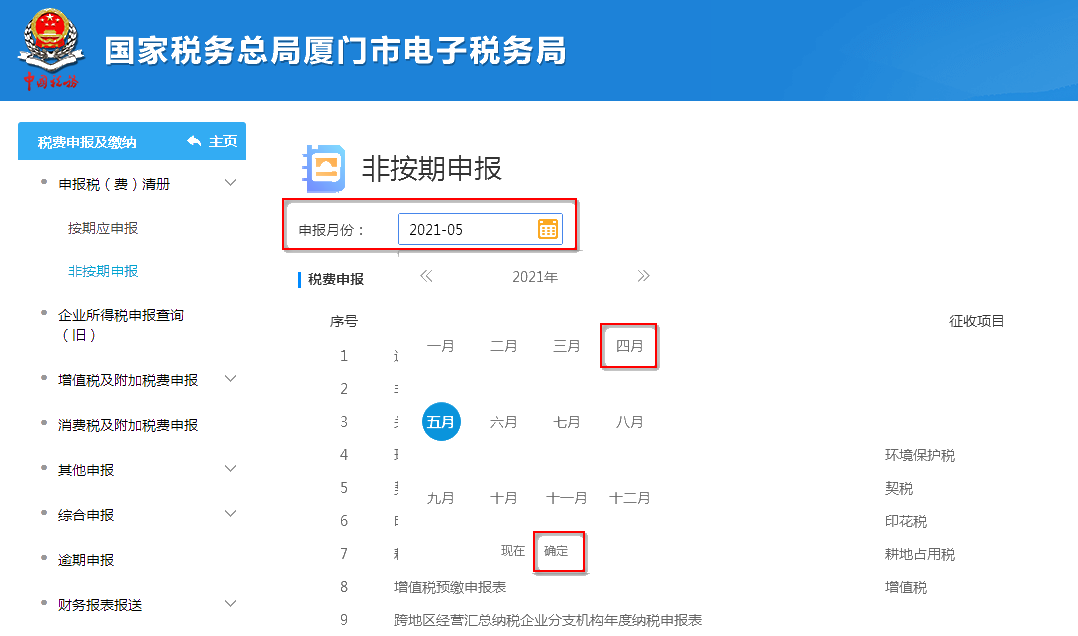Click the 契税 cell
The width and height of the screenshot is (1078, 636).
tap(899, 488)
